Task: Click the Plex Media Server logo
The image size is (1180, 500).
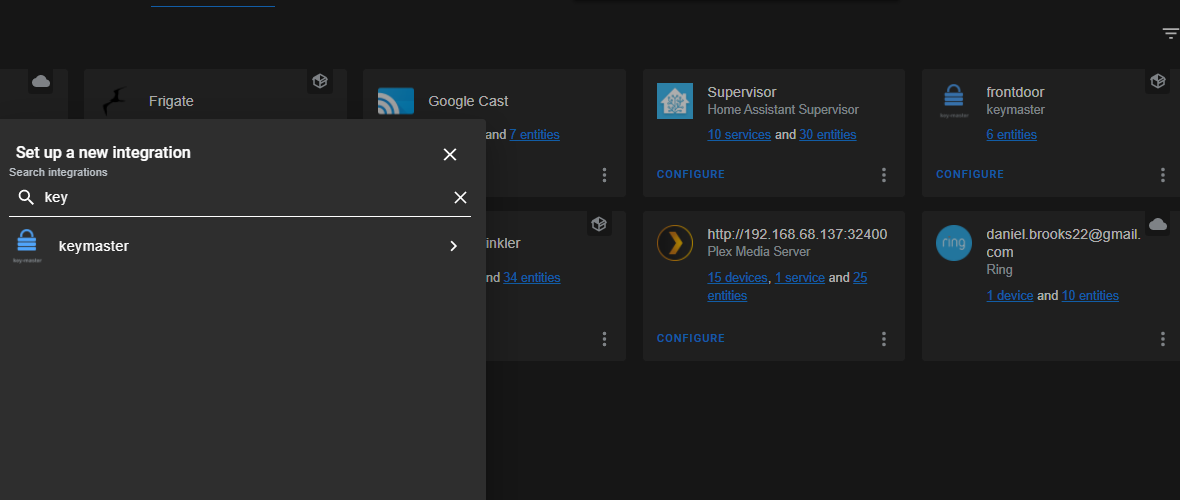Action: point(675,242)
